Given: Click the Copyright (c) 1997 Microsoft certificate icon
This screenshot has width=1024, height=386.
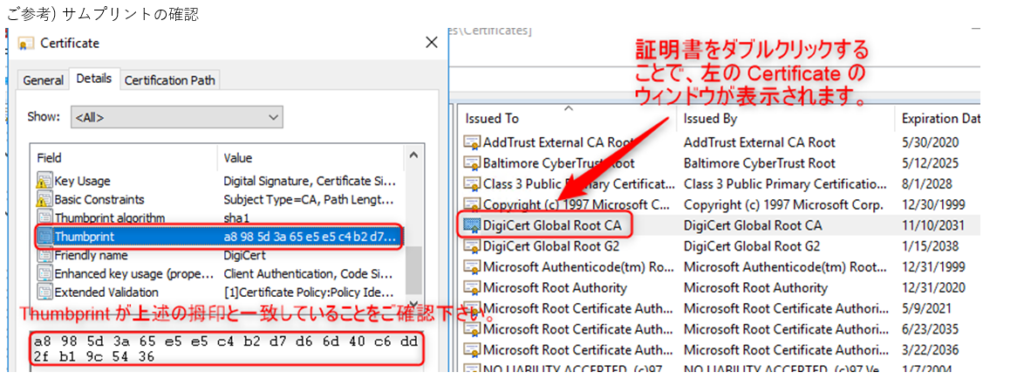Looking at the screenshot, I should 472,205.
